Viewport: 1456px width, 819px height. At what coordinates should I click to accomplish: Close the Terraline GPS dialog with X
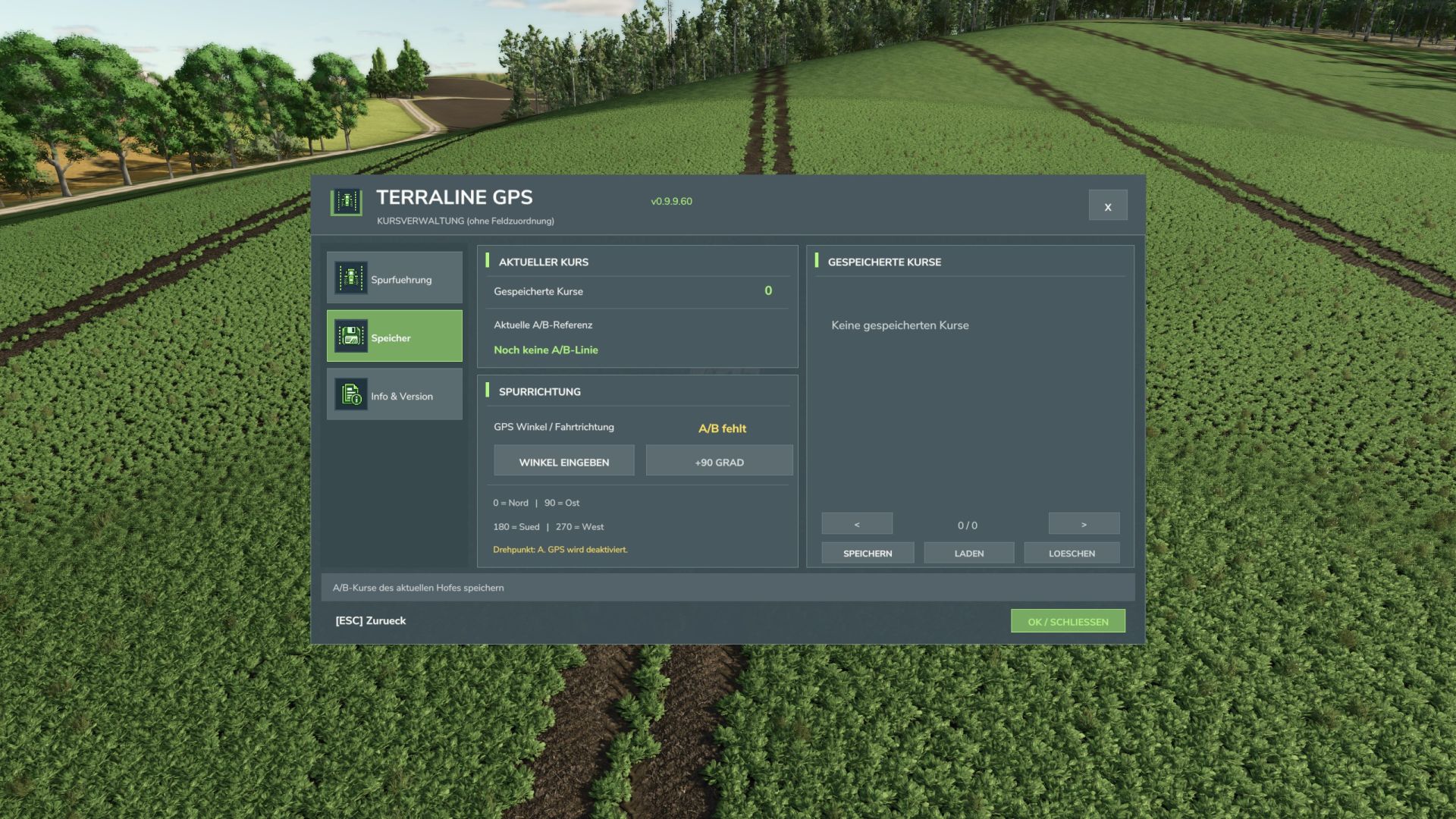[x=1108, y=206]
